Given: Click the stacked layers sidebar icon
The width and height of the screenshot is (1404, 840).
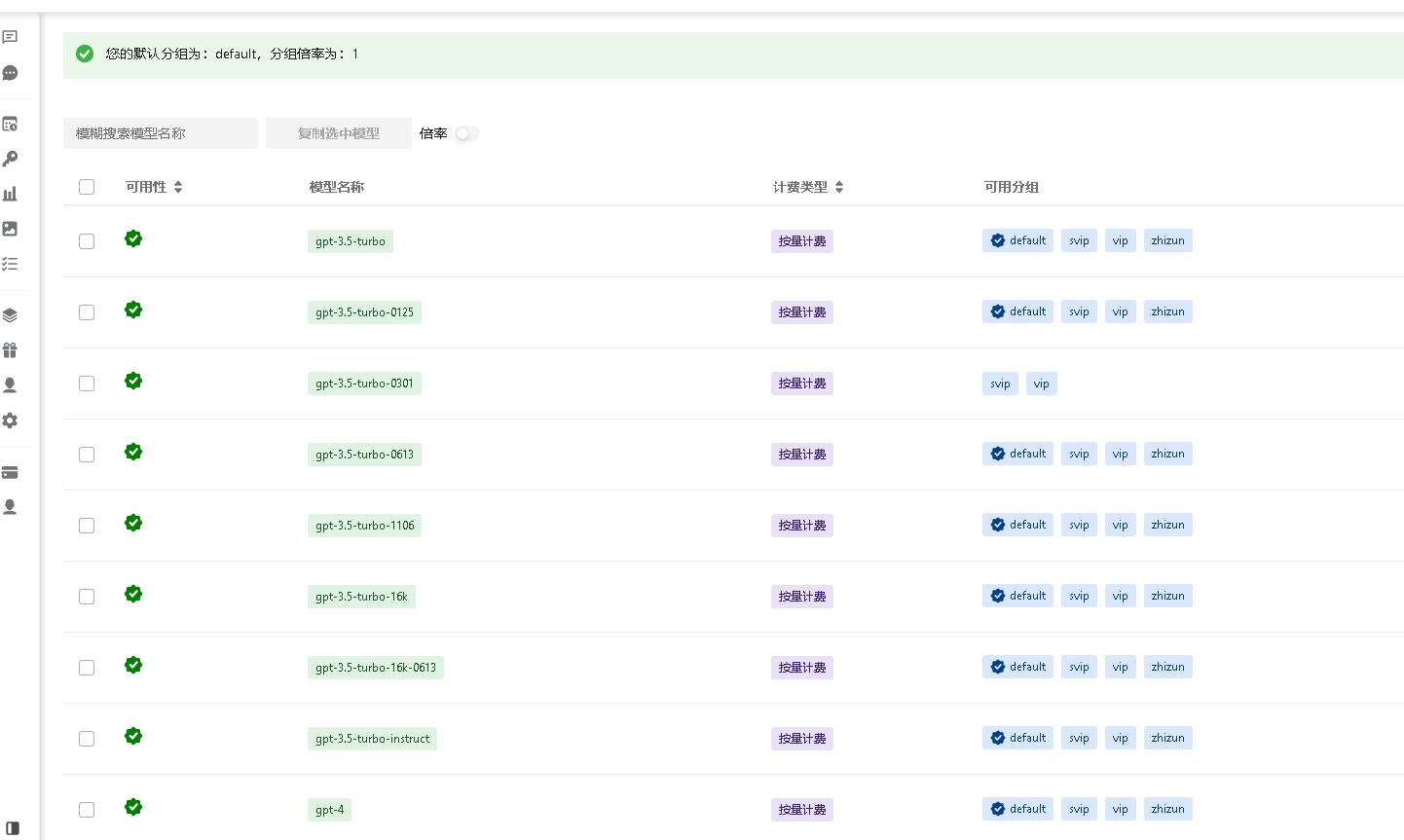Looking at the screenshot, I should point(10,315).
